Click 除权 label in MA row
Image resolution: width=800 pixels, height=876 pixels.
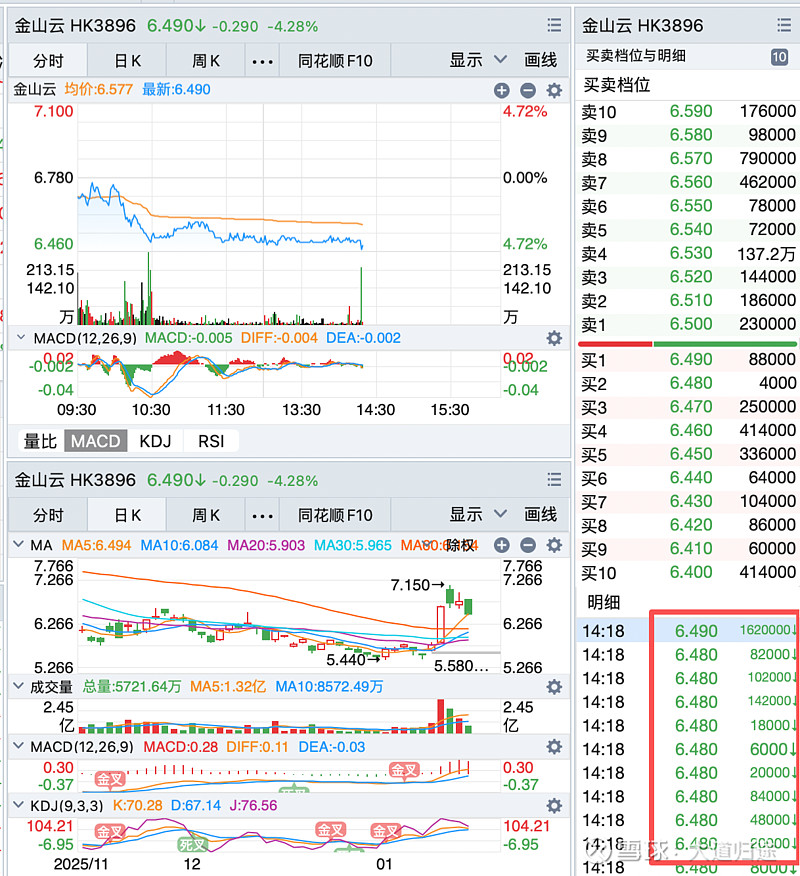pos(460,545)
